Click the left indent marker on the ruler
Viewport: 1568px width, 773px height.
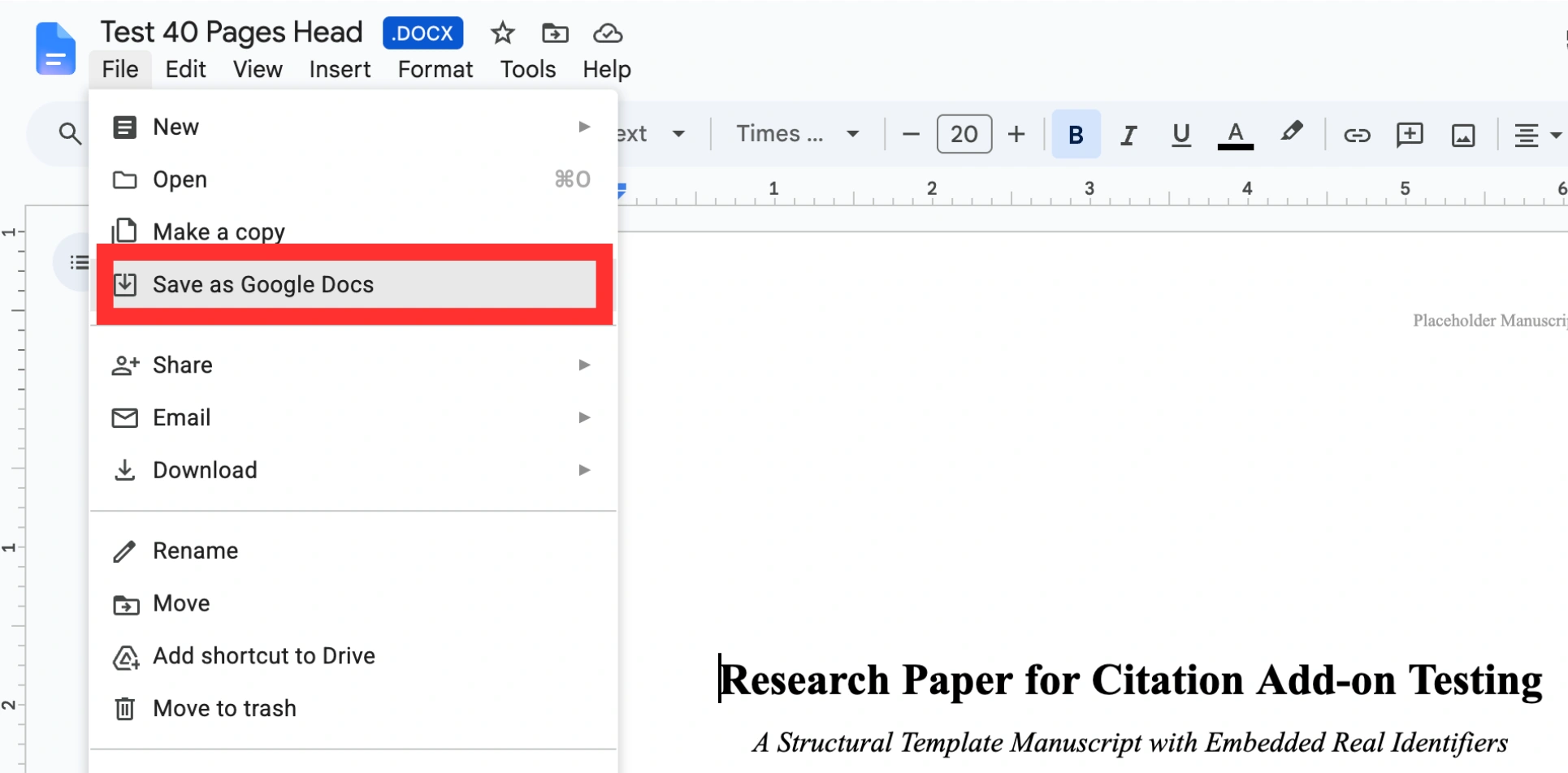coord(622,191)
